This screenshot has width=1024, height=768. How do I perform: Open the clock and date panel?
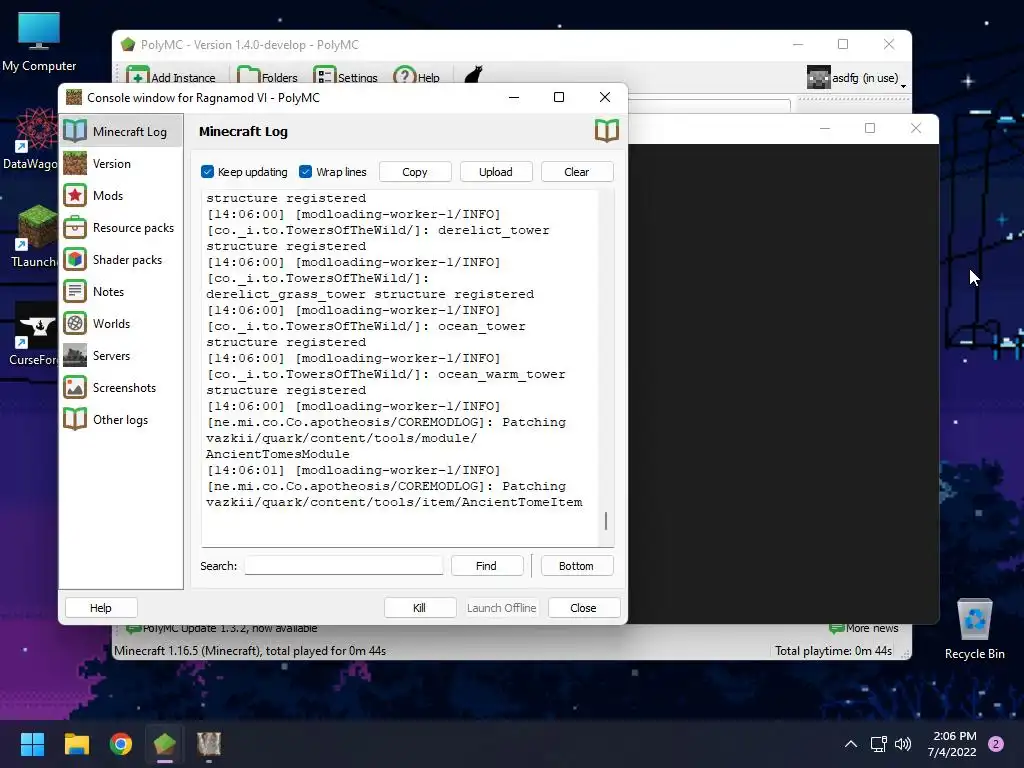click(952, 744)
